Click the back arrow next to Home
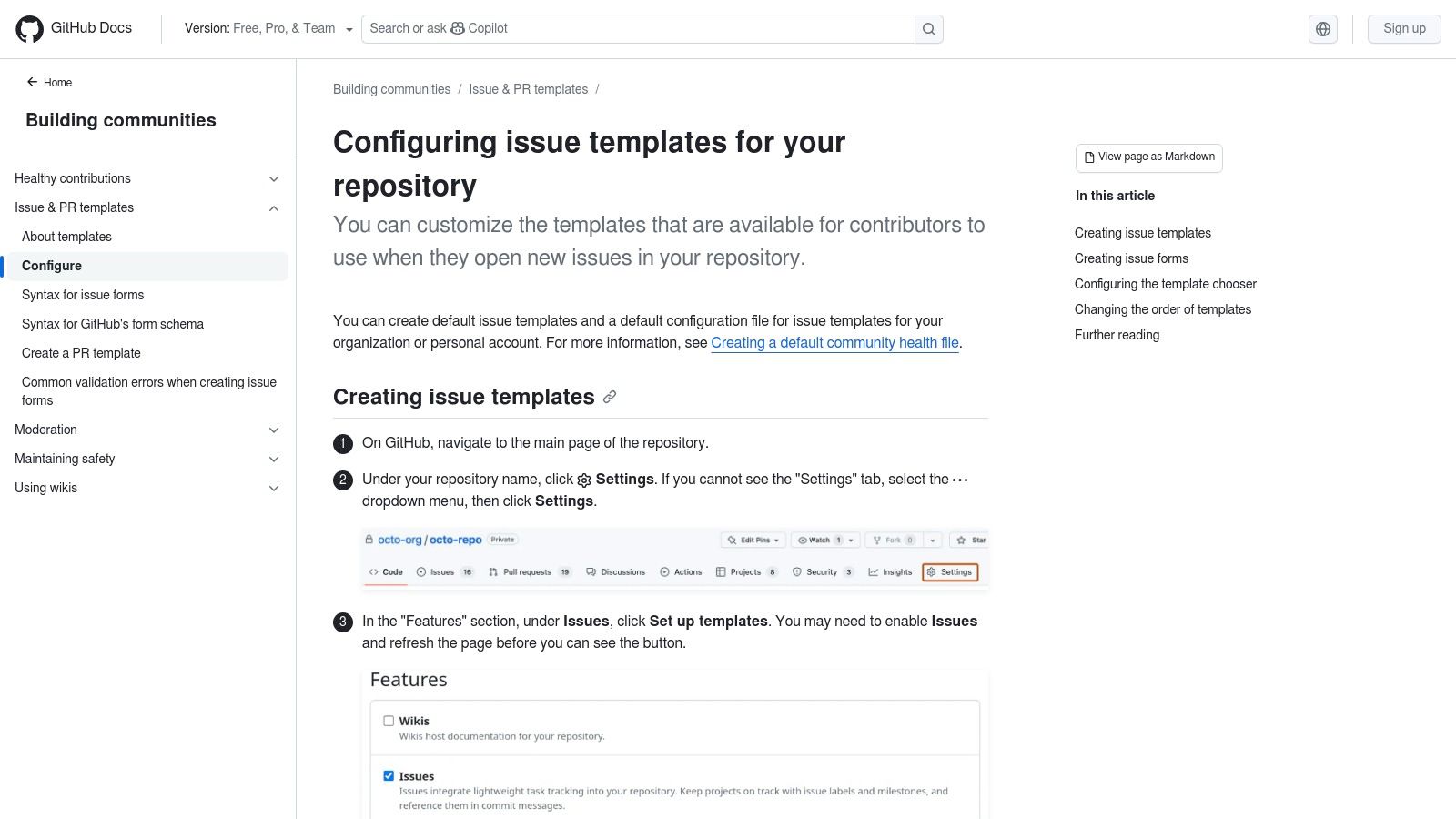This screenshot has width=1456, height=819. pos(33,82)
